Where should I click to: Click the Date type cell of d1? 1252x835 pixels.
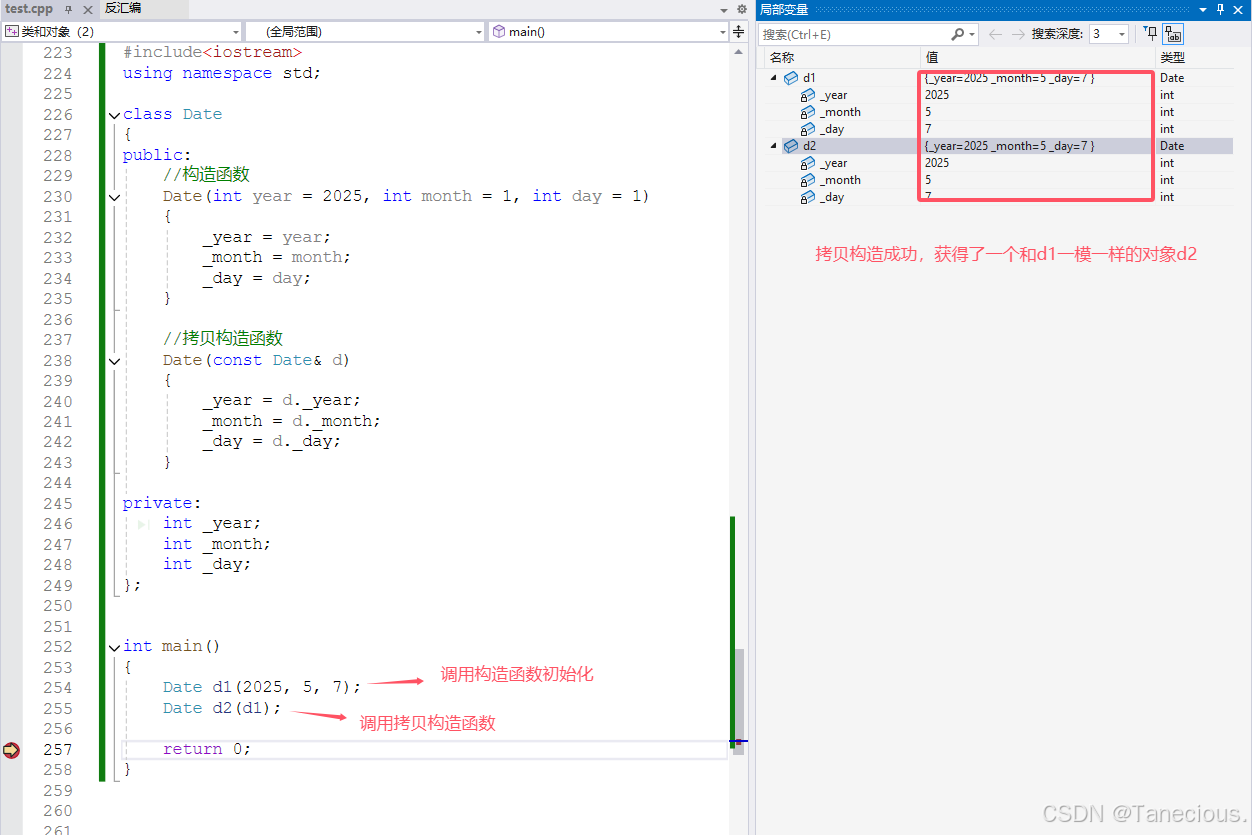point(1172,78)
